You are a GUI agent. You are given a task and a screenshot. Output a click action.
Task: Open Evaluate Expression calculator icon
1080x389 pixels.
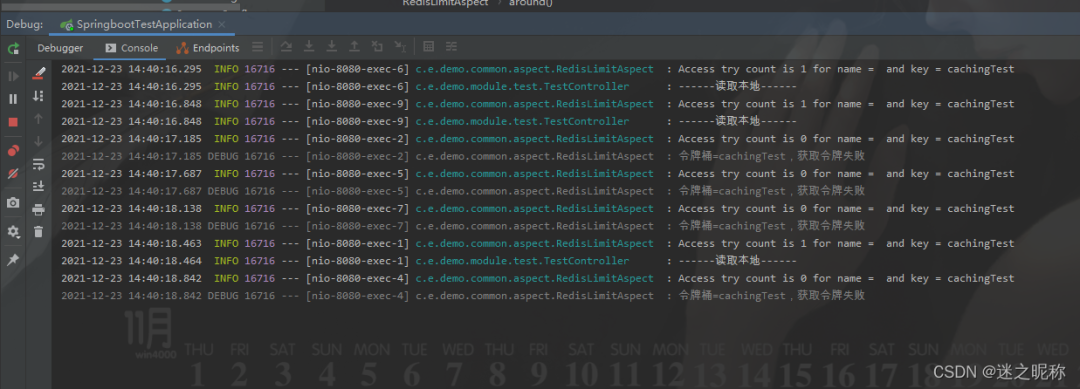(x=428, y=47)
